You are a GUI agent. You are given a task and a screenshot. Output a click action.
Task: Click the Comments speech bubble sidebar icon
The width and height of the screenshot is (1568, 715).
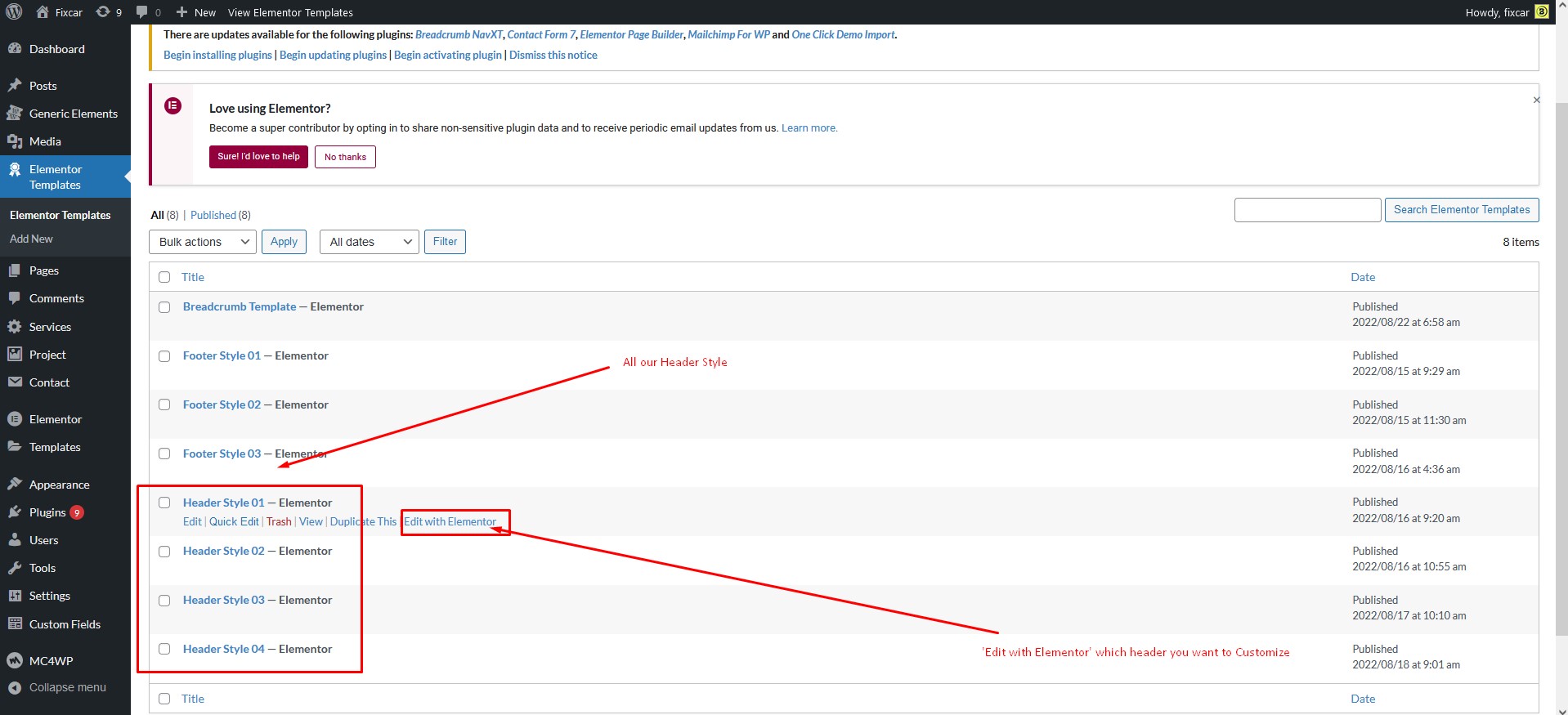coord(15,298)
